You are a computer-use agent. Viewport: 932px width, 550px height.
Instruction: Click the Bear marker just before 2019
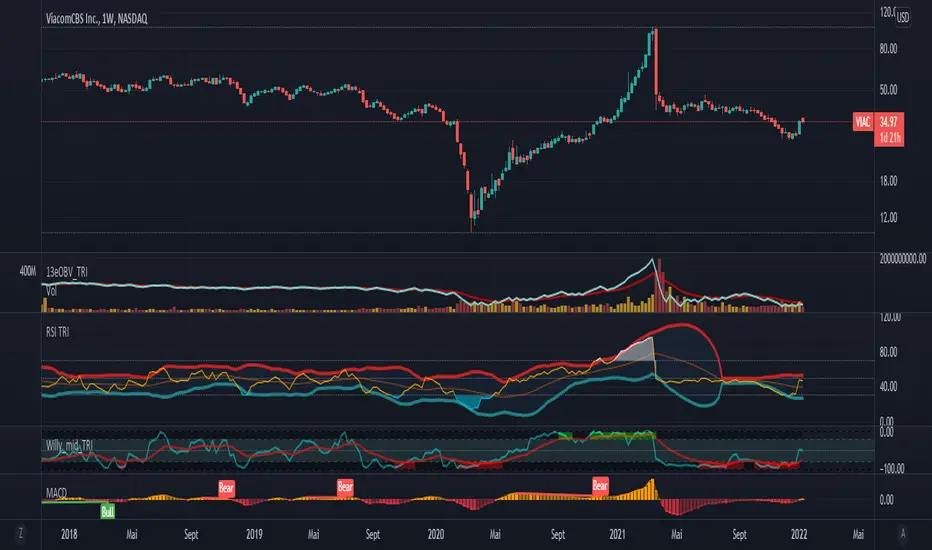tap(226, 488)
